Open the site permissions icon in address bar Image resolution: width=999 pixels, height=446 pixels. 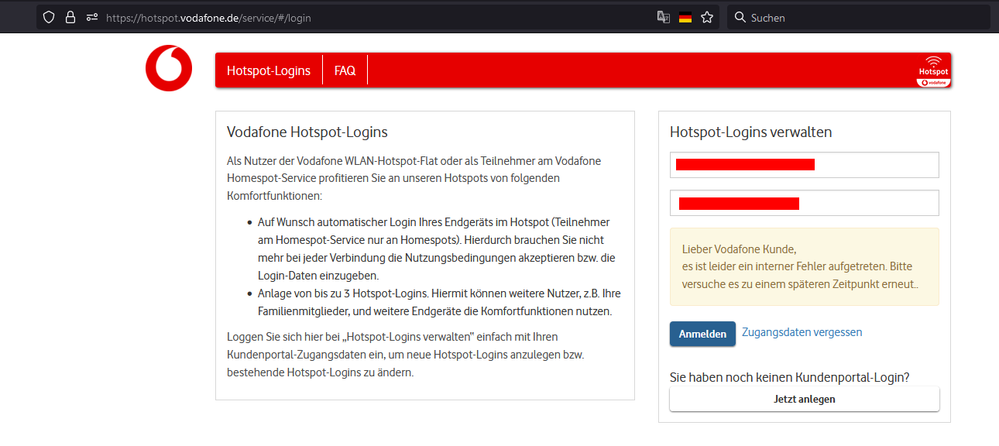click(x=92, y=18)
